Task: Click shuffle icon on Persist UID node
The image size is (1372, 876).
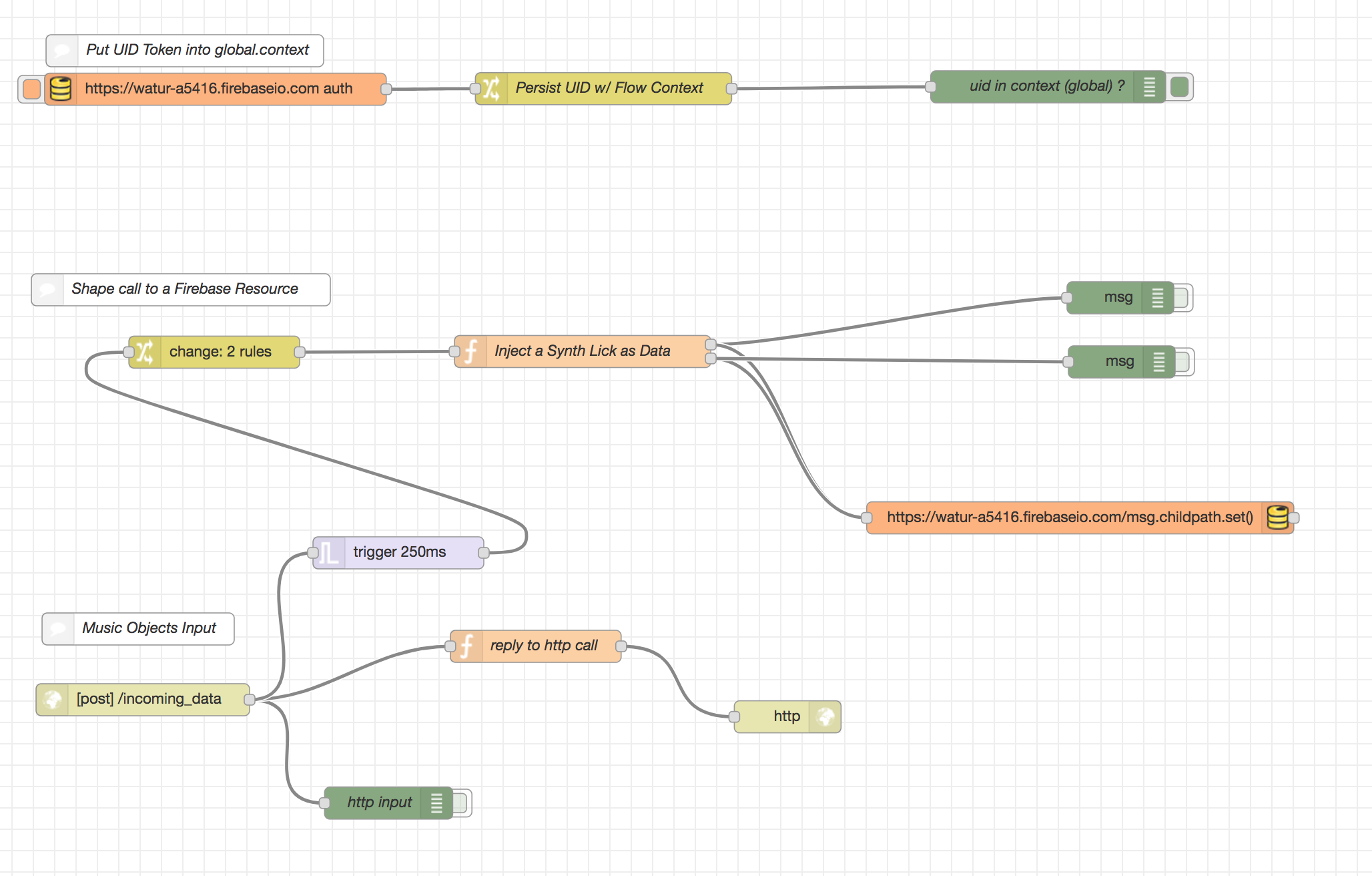Action: click(x=491, y=88)
